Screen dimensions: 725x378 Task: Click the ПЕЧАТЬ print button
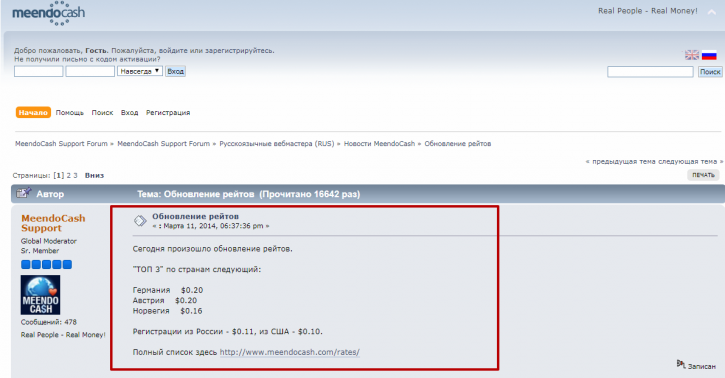point(703,175)
